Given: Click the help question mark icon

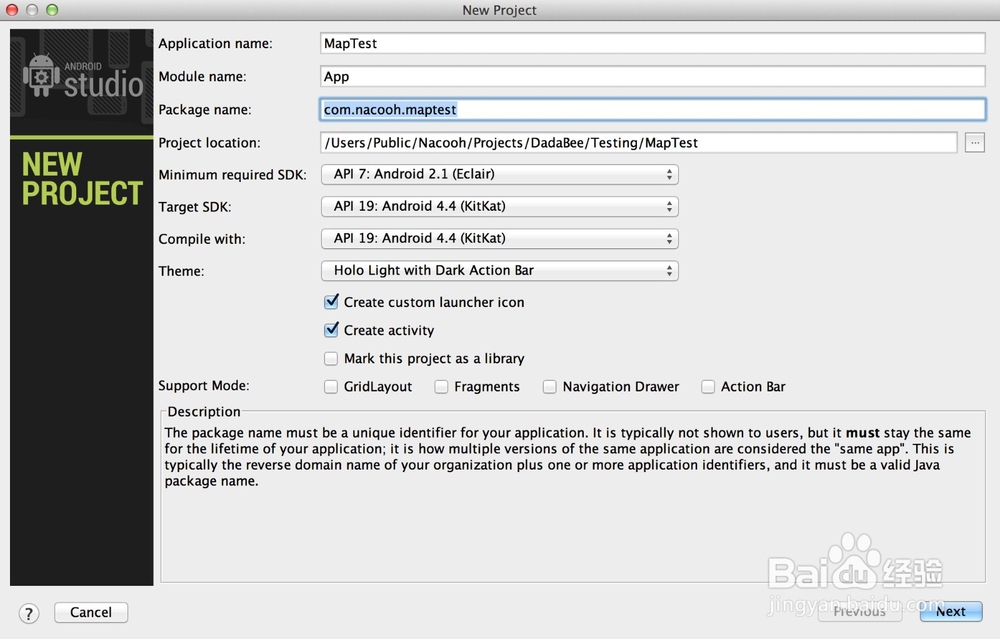Looking at the screenshot, I should (29, 613).
